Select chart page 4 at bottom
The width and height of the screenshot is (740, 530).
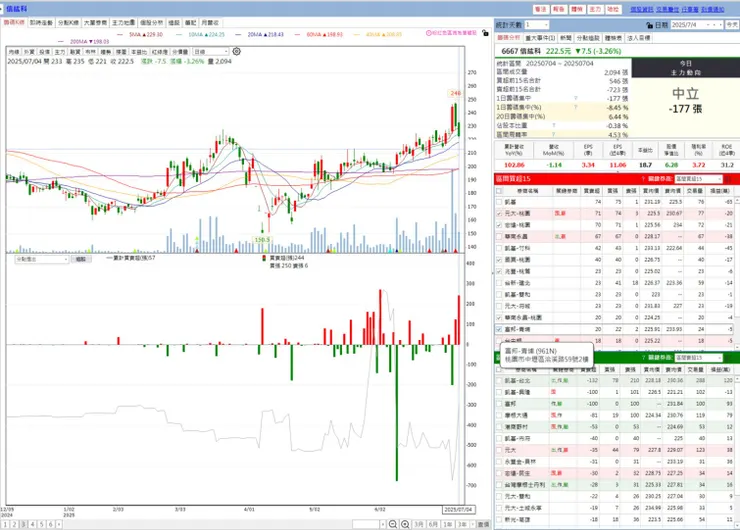[x=33, y=524]
